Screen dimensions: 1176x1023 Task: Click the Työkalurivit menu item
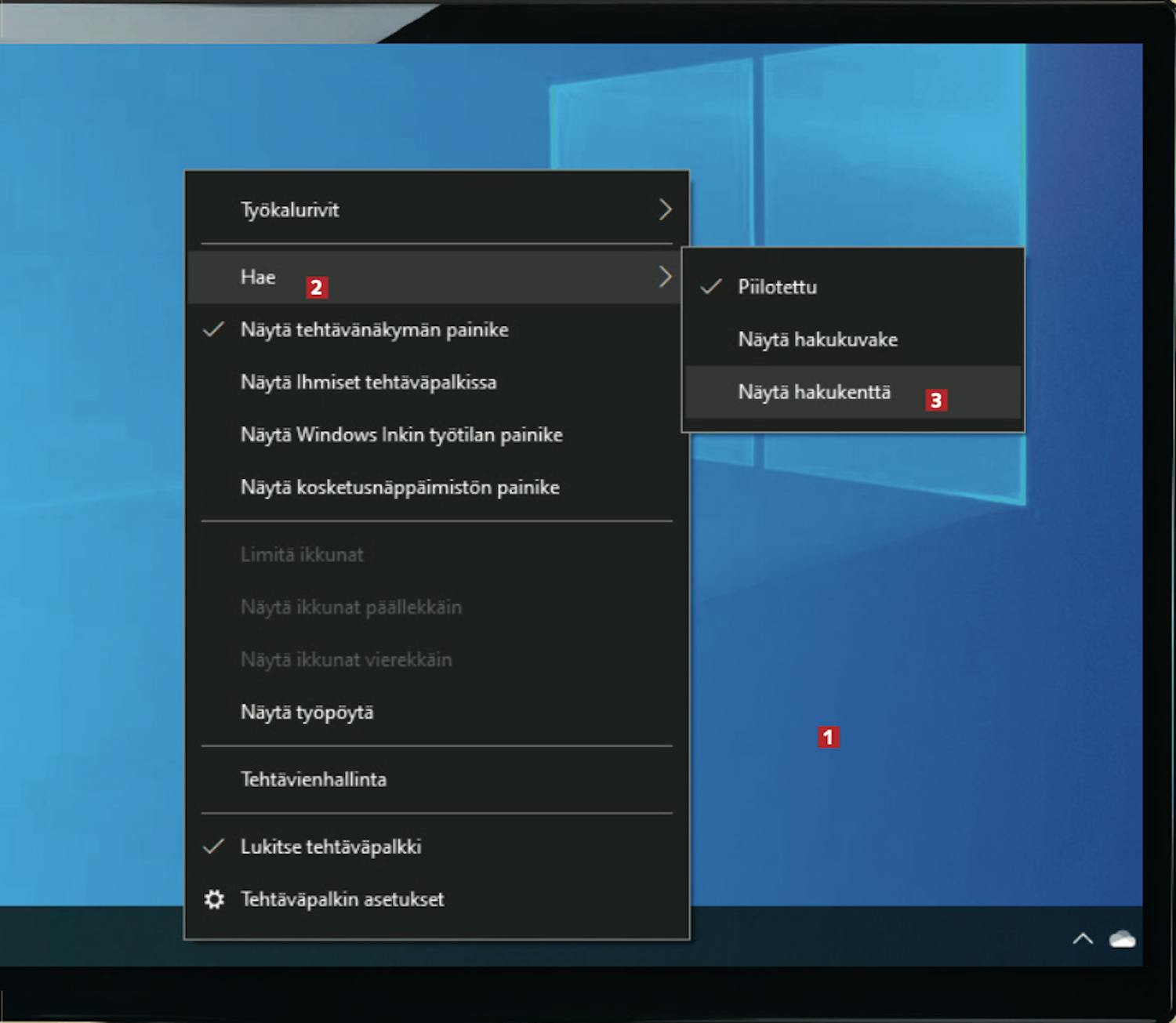pos(289,209)
